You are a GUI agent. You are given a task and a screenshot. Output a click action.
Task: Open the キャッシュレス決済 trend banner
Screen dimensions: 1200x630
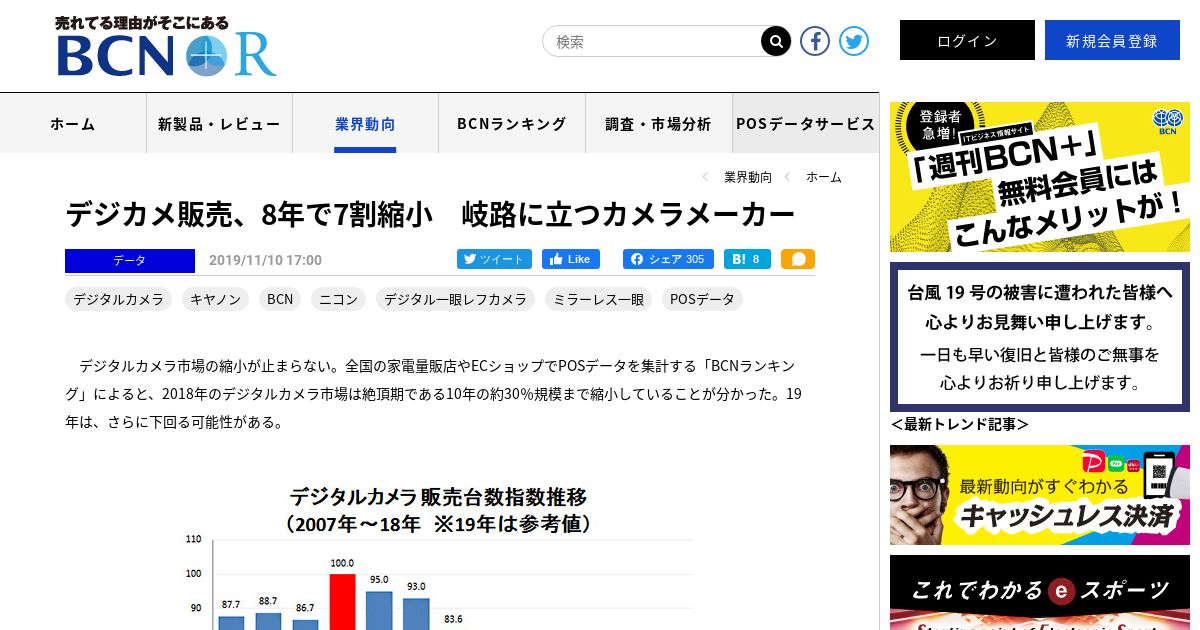(1040, 495)
